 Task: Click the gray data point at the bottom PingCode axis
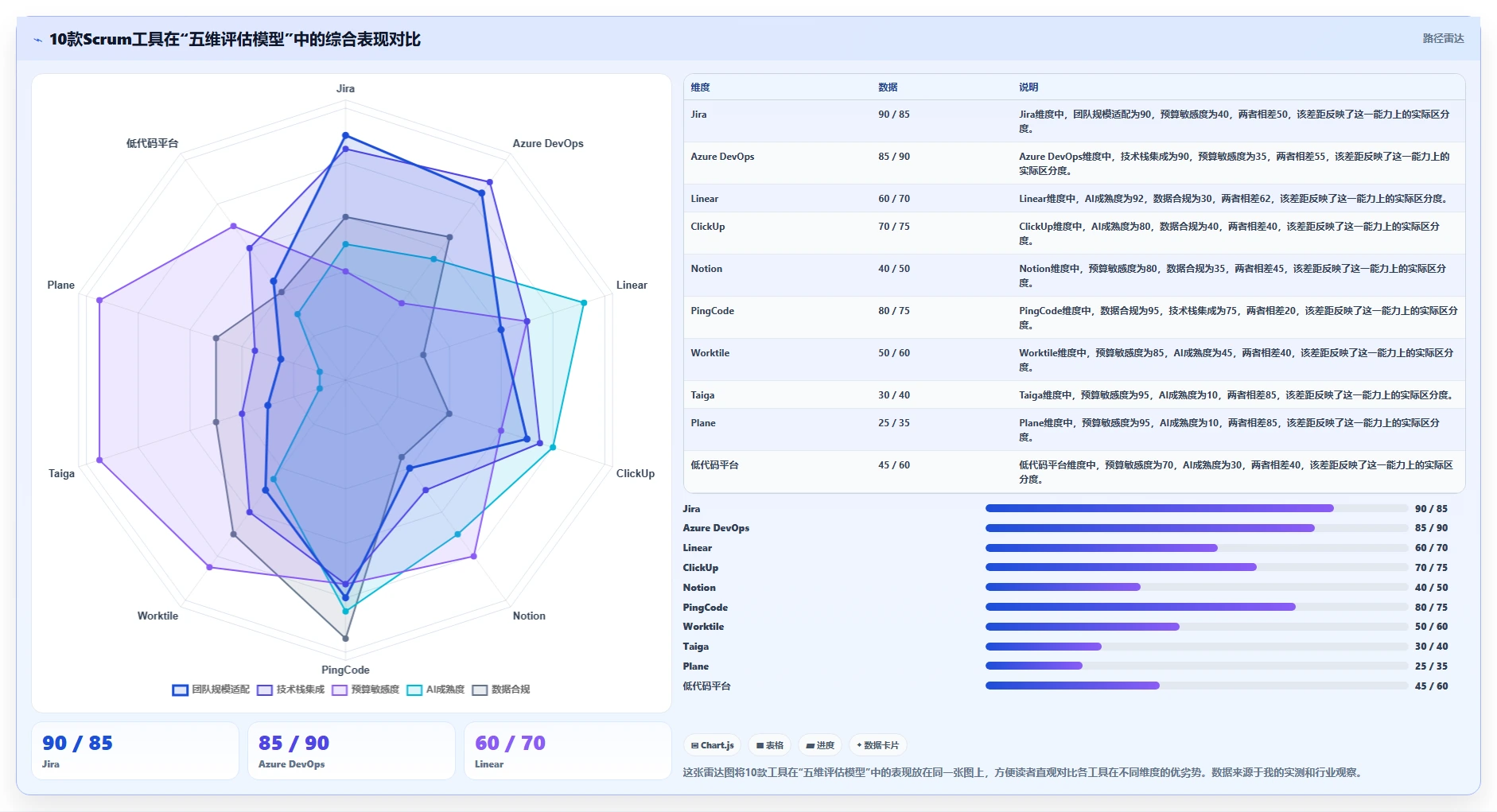[345, 638]
